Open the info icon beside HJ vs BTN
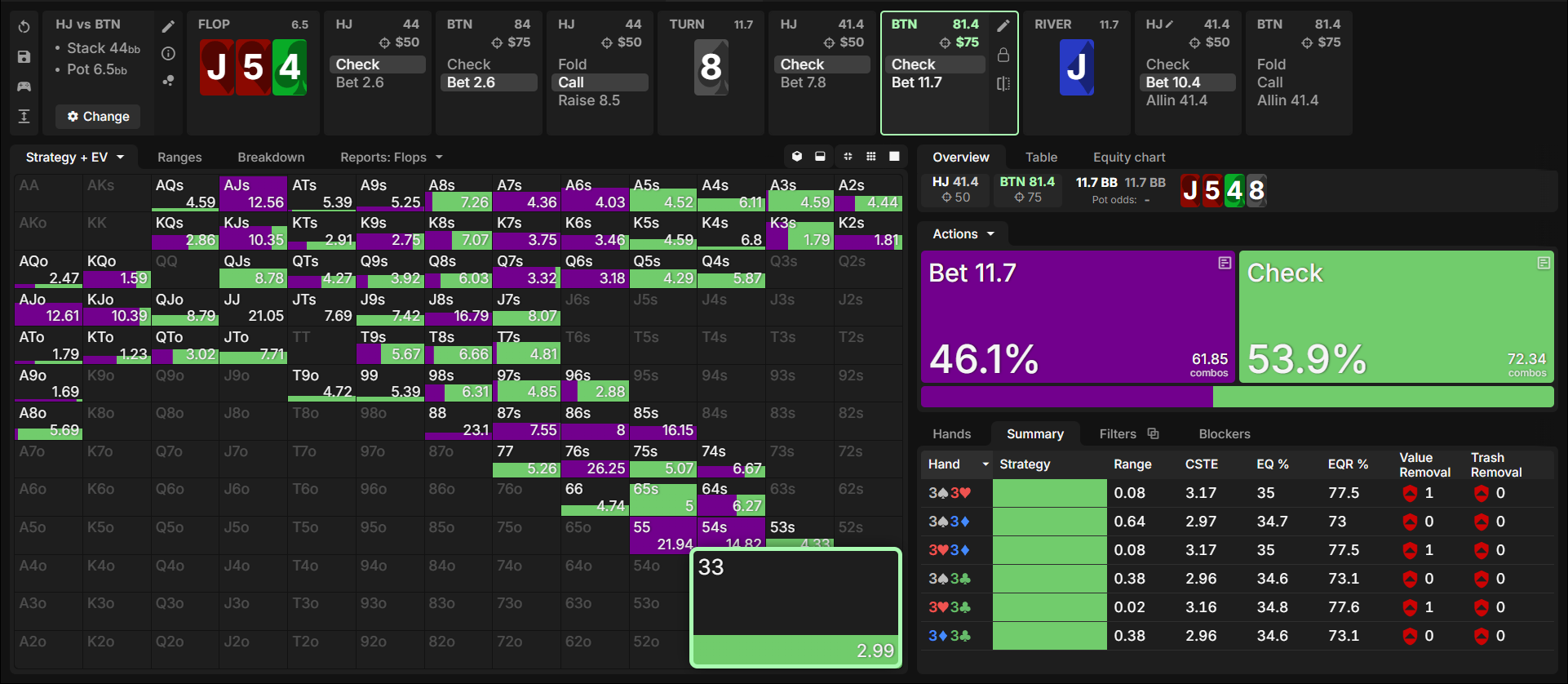This screenshot has width=1568, height=684. 168,54
